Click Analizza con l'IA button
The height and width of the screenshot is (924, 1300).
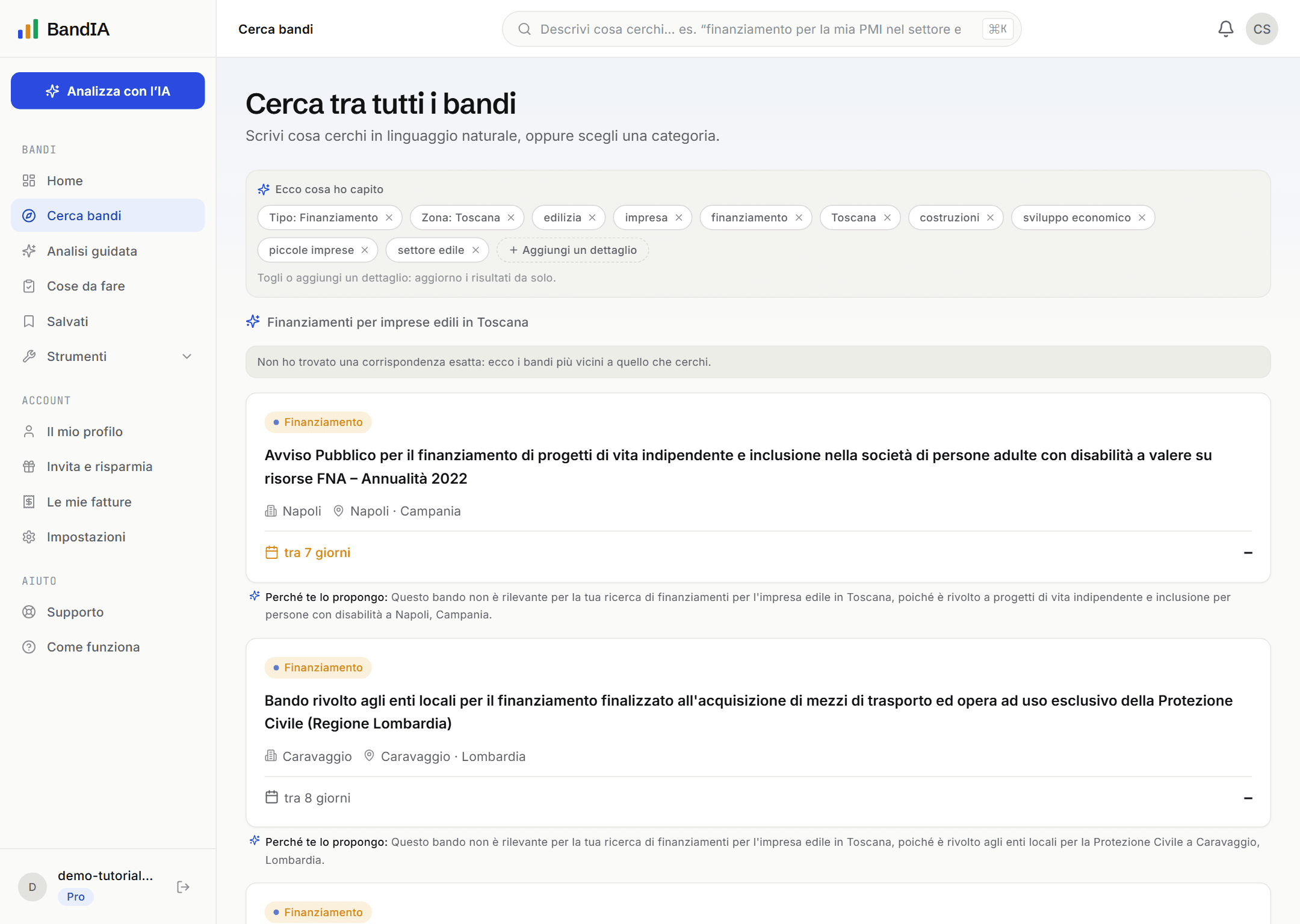(x=108, y=91)
